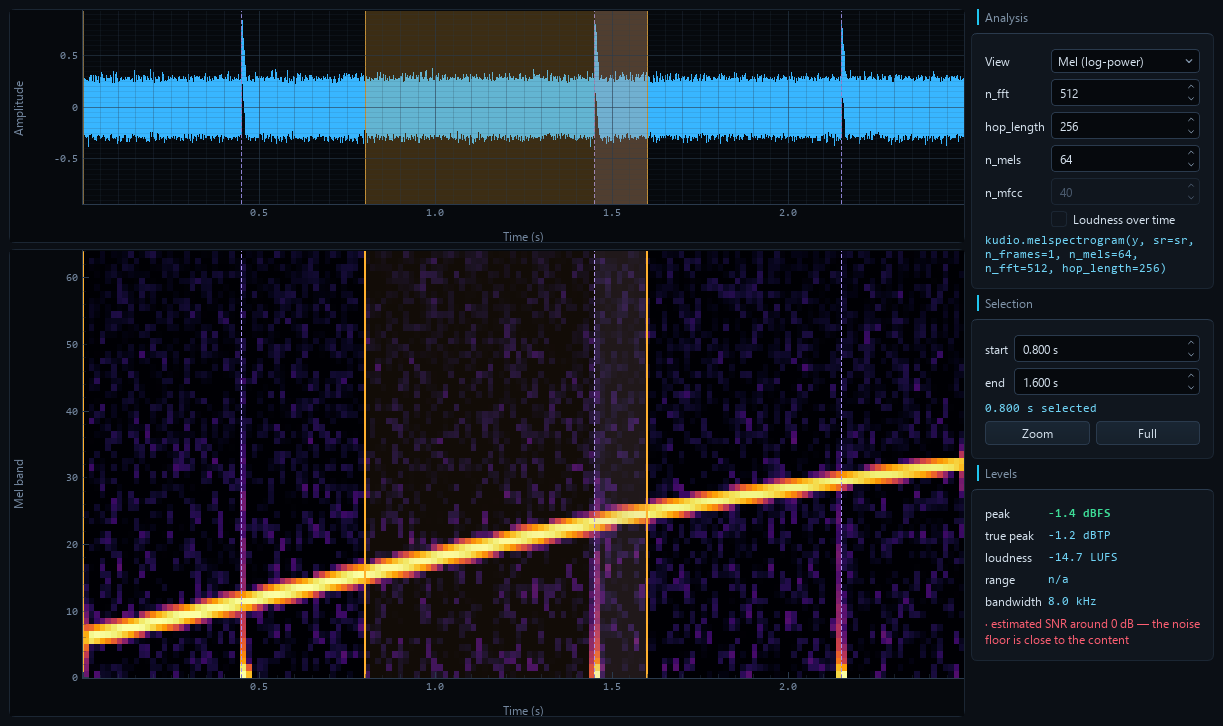Step up the selection end time
The height and width of the screenshot is (726, 1223).
click(1190, 377)
